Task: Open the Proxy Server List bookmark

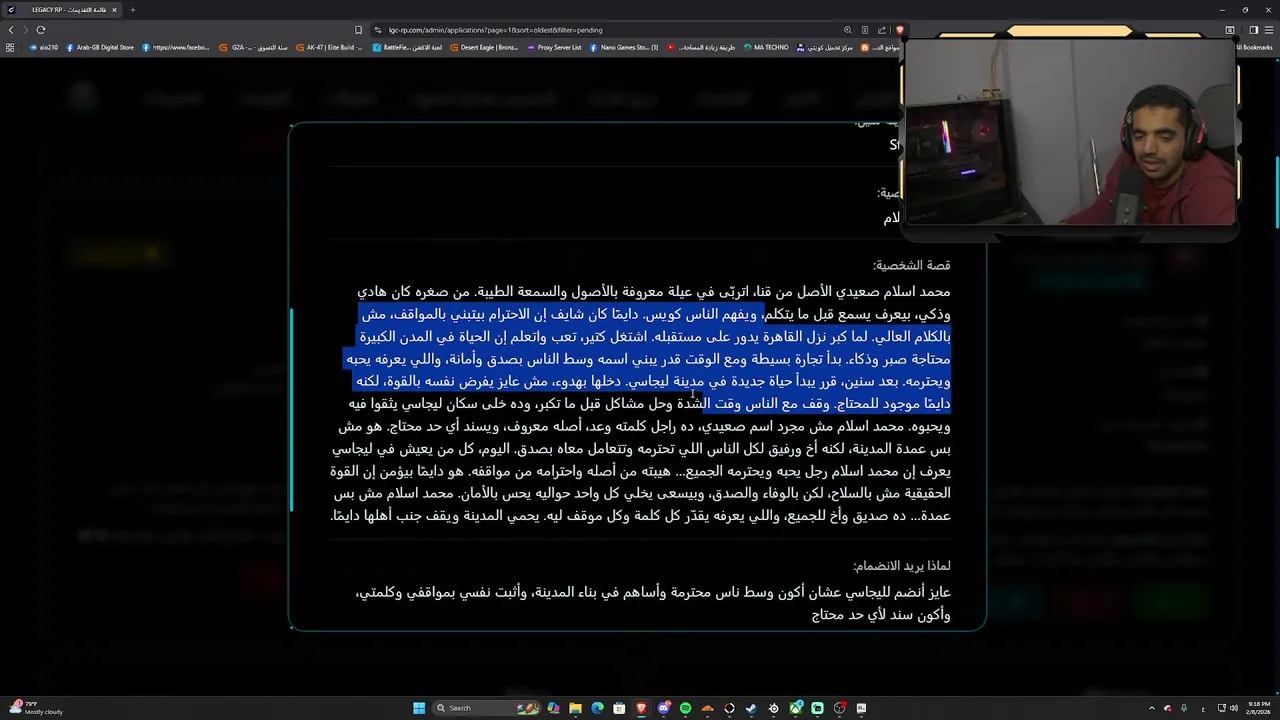Action: (x=554, y=47)
